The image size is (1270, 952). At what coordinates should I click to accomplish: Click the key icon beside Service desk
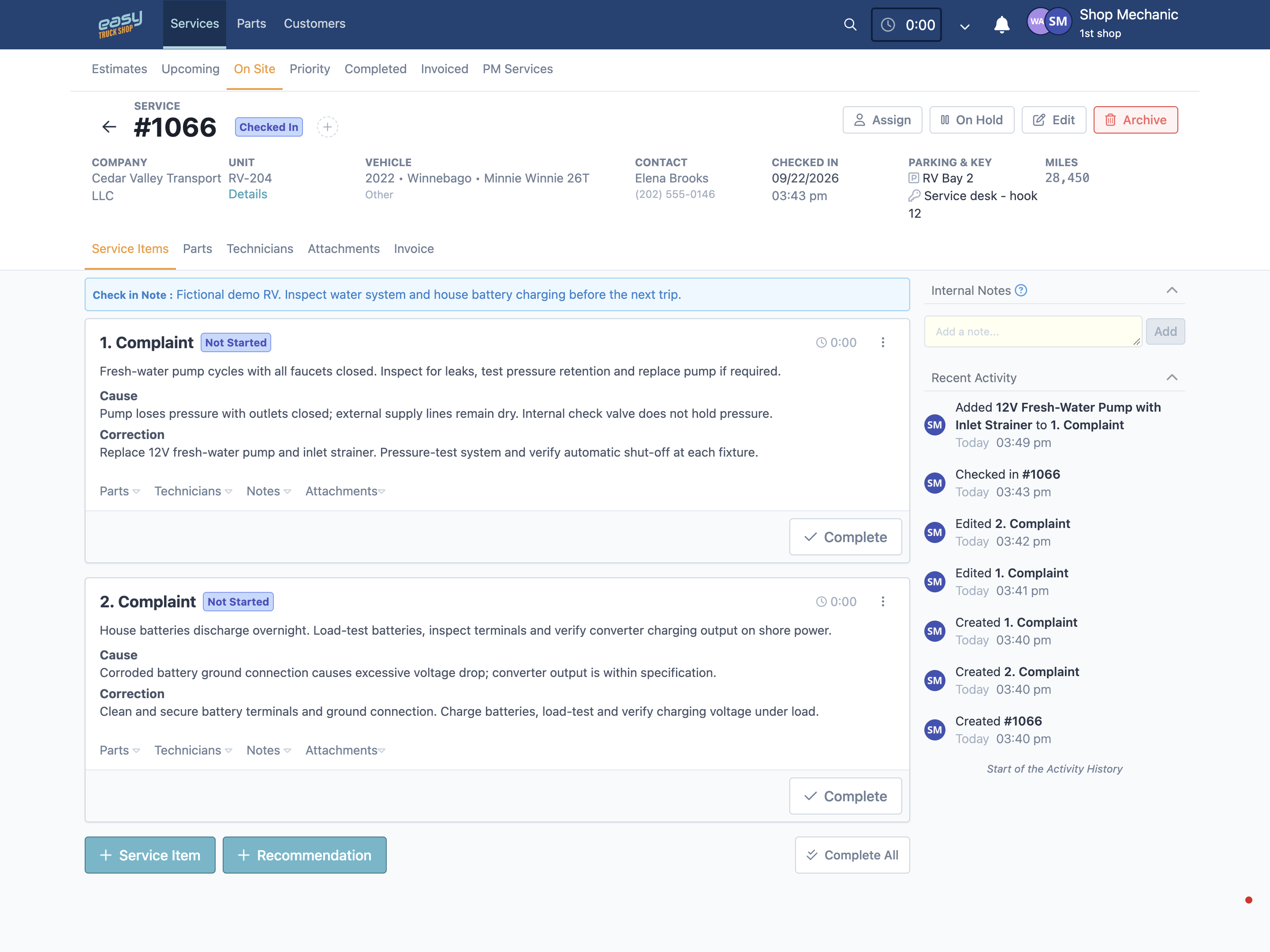[914, 196]
